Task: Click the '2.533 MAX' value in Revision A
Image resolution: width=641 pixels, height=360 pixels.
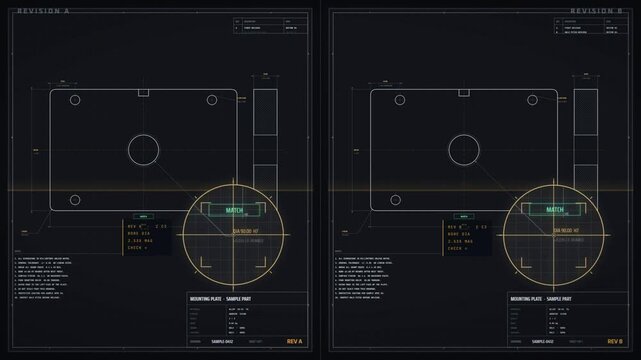Action: (140, 241)
